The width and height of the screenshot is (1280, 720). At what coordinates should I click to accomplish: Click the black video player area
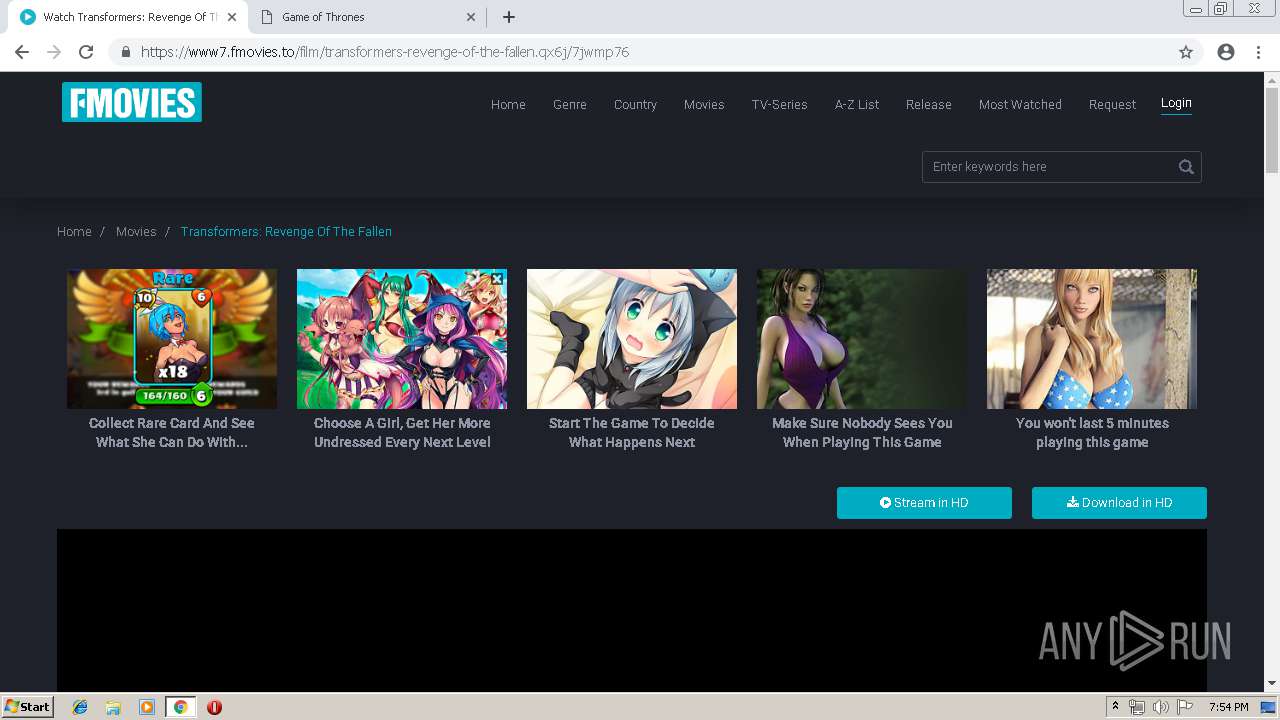coord(632,610)
